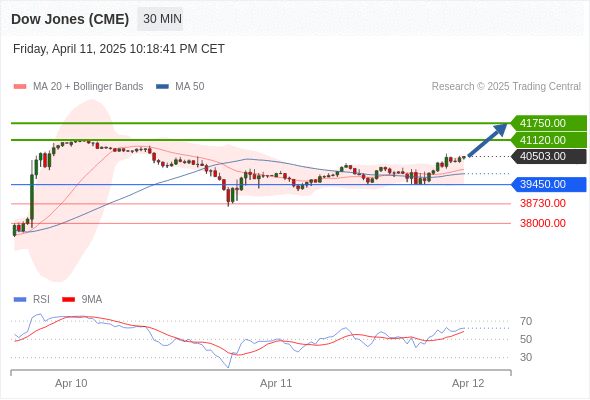Click the RSI 70 level label
590x400 pixels.
coord(526,321)
